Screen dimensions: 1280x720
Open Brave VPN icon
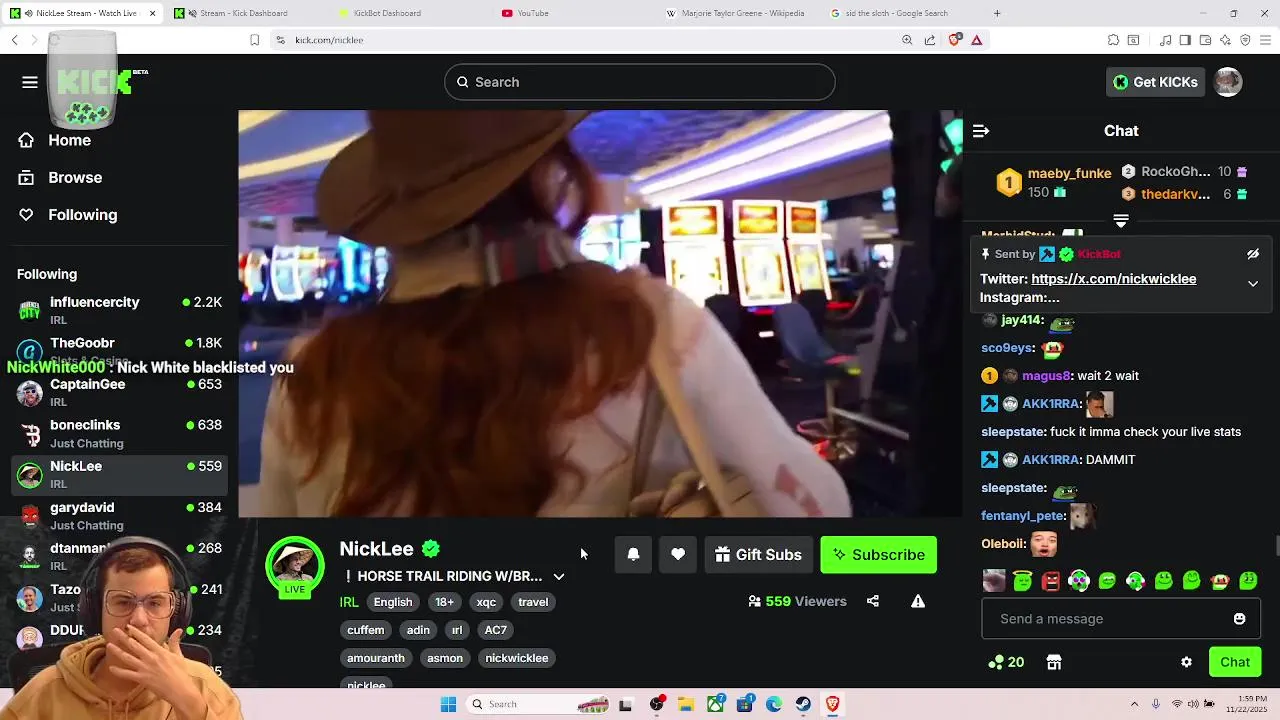tap(1245, 40)
